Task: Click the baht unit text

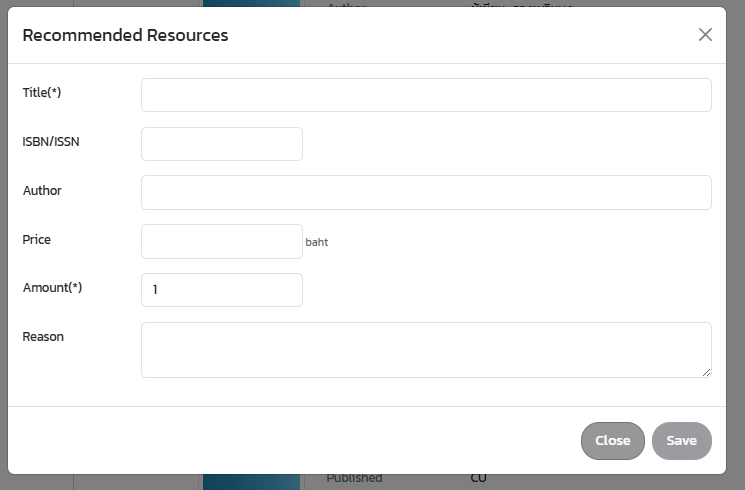Action: [317, 243]
